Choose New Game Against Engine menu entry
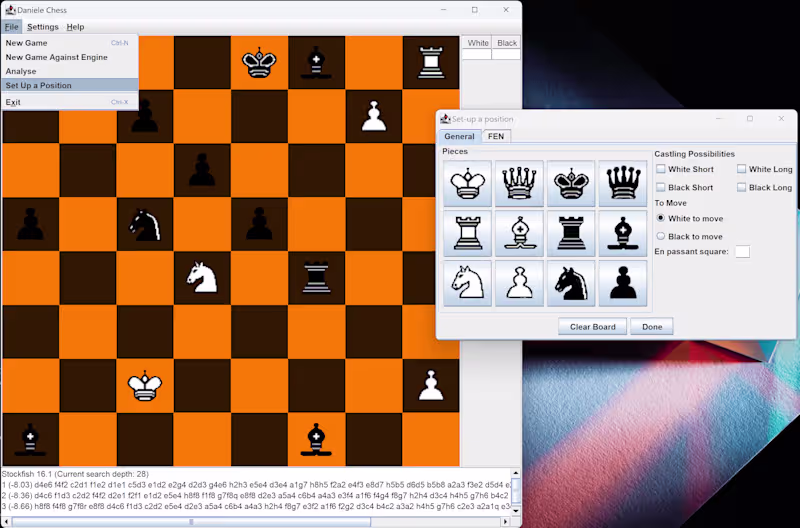 (x=69, y=57)
